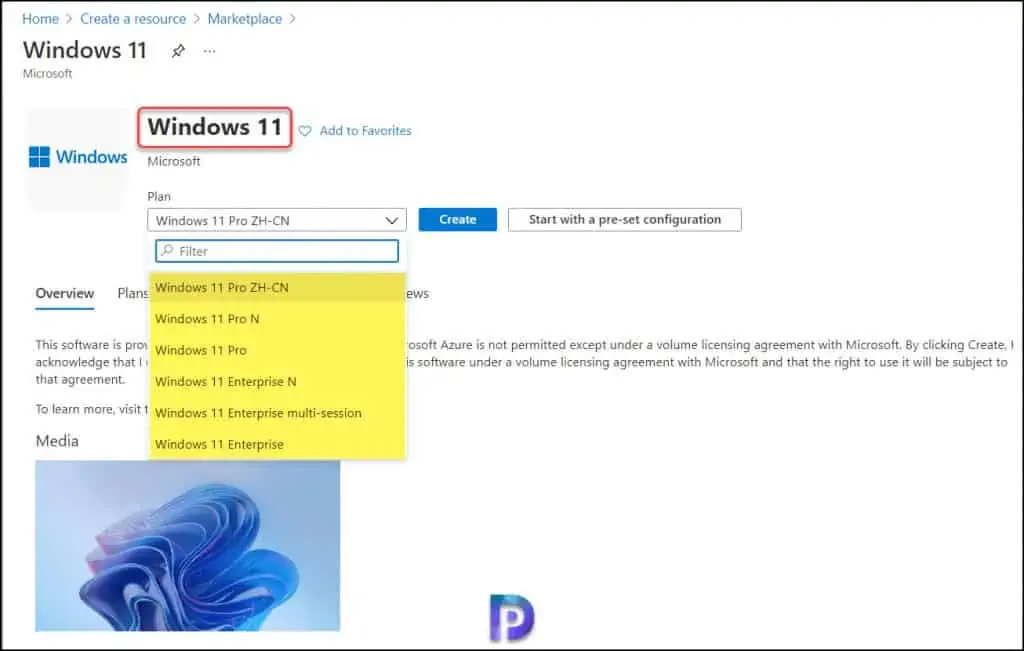
Task: Click the heart favorite icon
Action: coord(305,131)
